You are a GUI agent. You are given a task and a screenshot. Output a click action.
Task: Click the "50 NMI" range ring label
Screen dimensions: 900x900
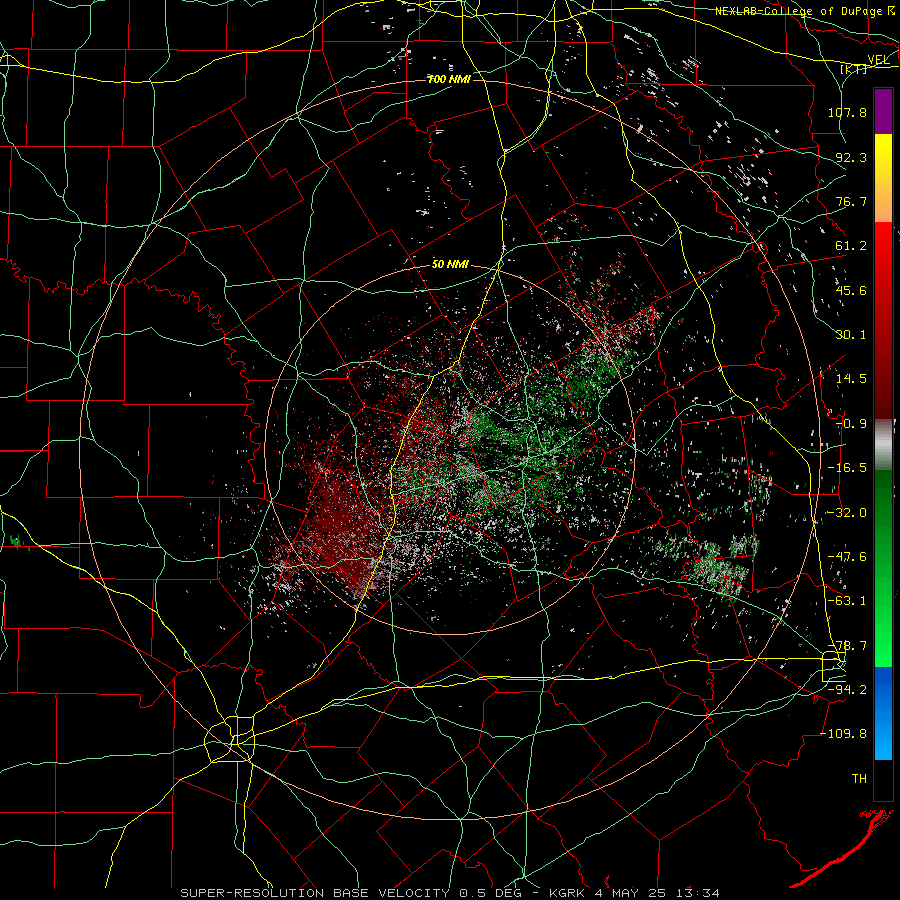tap(450, 264)
